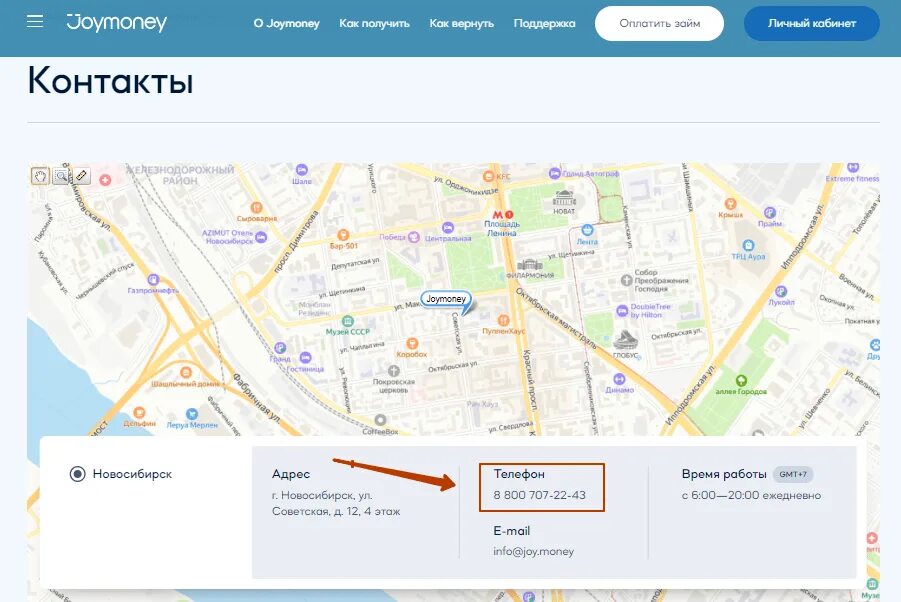The width and height of the screenshot is (901, 602).
Task: Click the Прайм fuel station icon
Action: coord(770,213)
